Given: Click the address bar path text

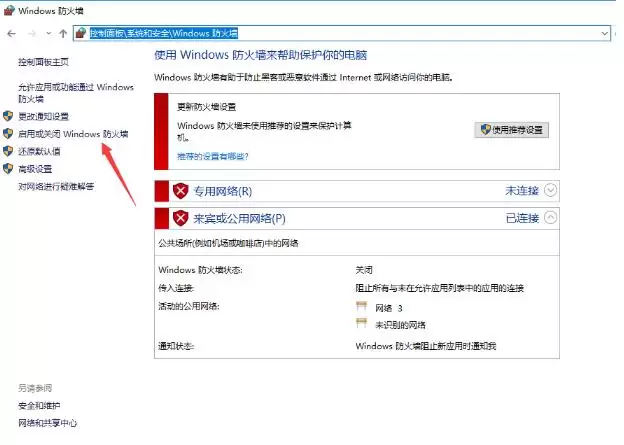Looking at the screenshot, I should 164,33.
